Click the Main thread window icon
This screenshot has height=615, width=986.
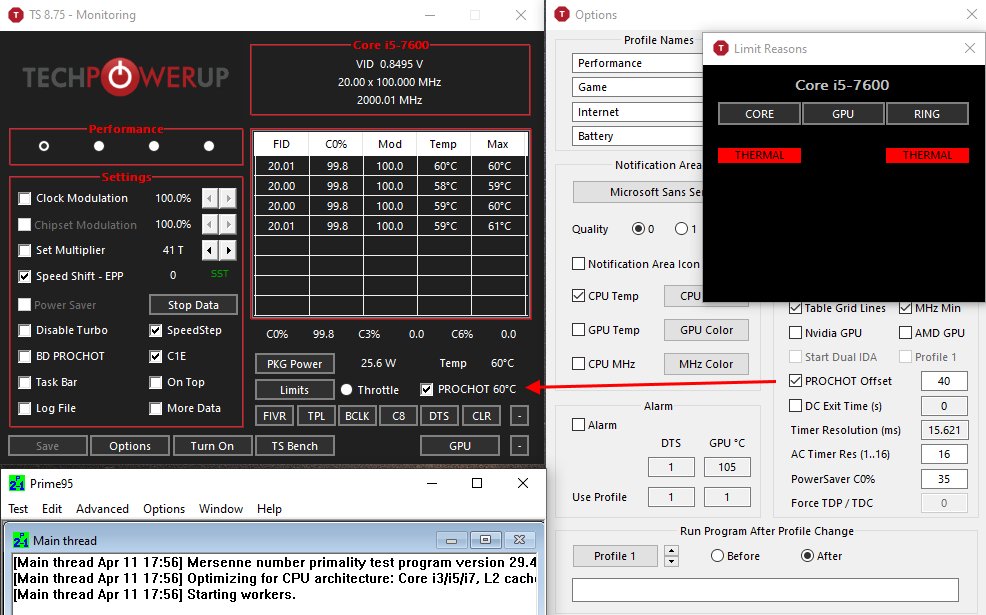pos(21,540)
